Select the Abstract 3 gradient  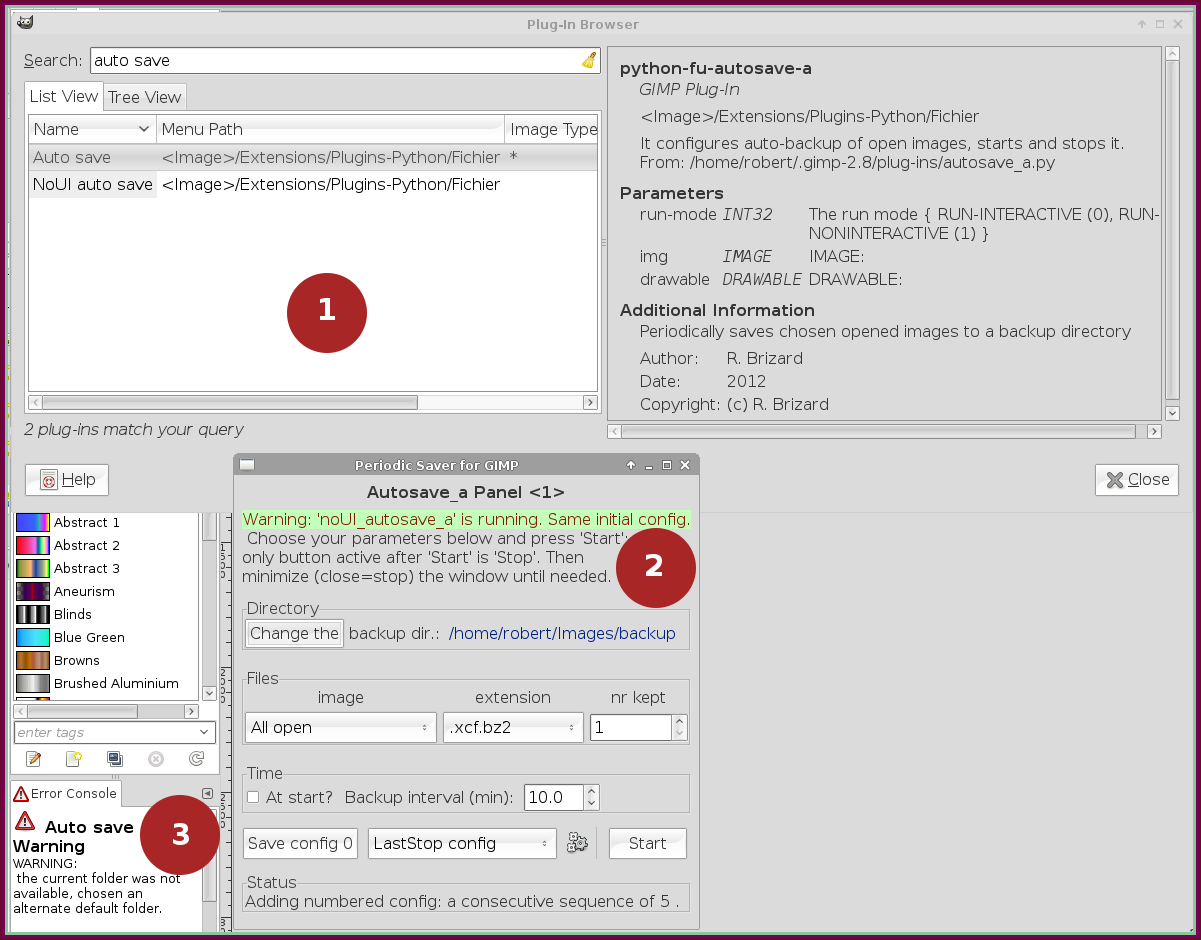click(106, 568)
